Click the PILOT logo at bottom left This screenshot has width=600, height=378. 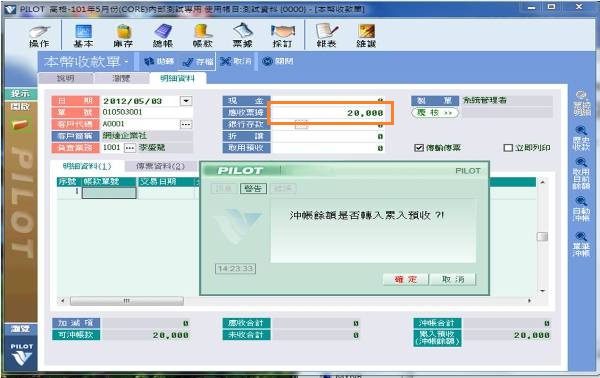point(21,354)
